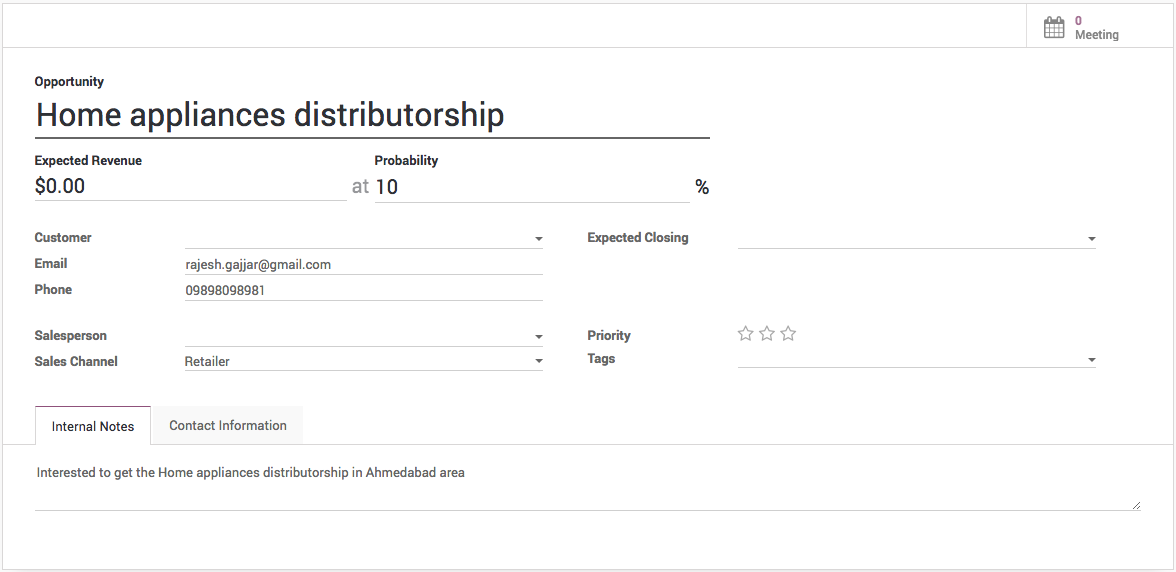This screenshot has height=572, width=1176.
Task: Click the Opportunity title field
Action: coord(370,115)
